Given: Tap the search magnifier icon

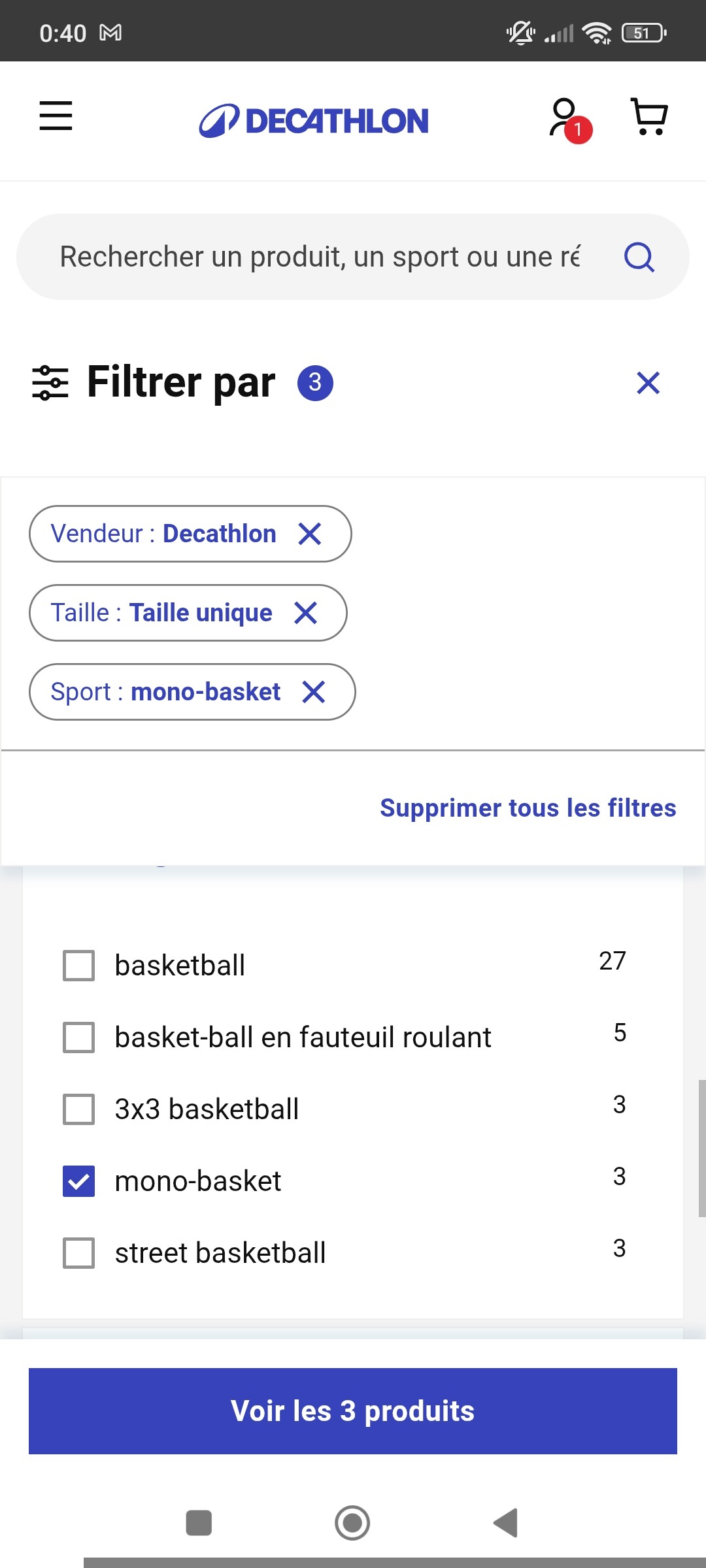Looking at the screenshot, I should tap(639, 257).
